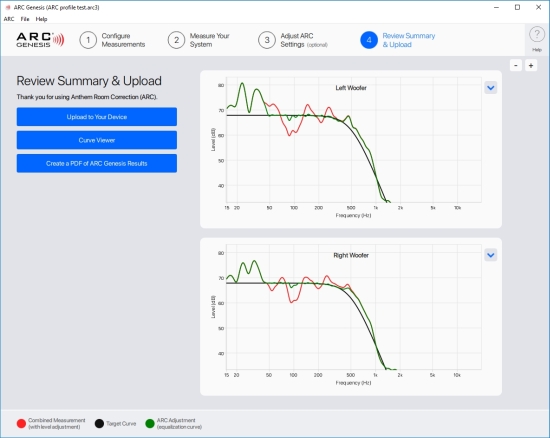Click the black Target Curve legend swatch
This screenshot has width=550, height=438.
pos(99,423)
